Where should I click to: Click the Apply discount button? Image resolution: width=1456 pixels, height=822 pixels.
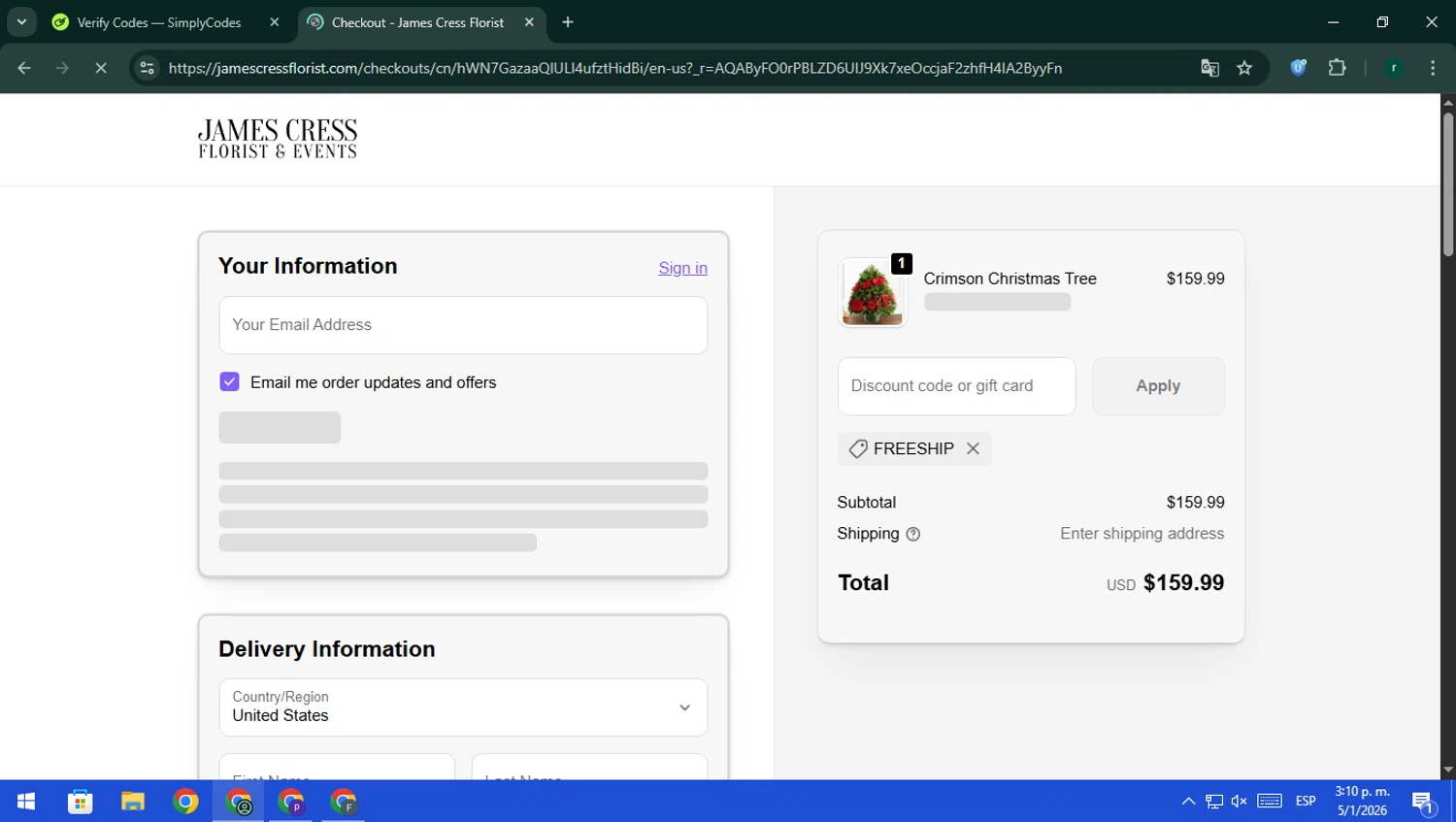tap(1158, 386)
